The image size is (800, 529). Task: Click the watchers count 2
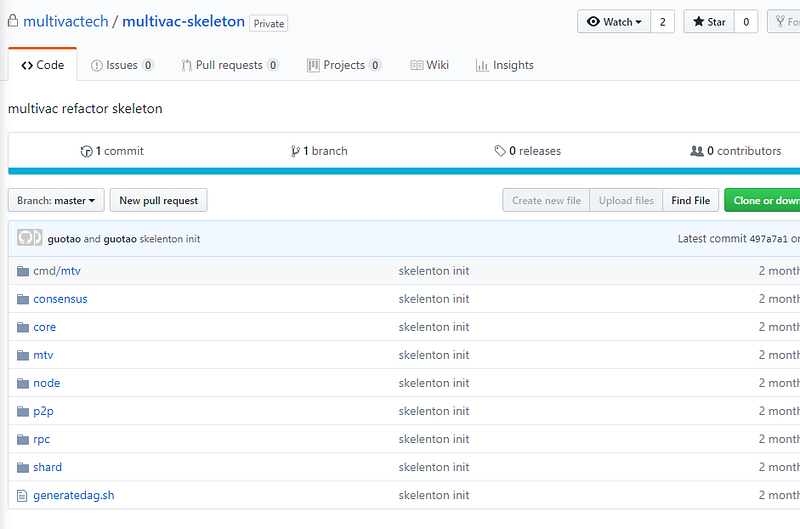(x=663, y=21)
